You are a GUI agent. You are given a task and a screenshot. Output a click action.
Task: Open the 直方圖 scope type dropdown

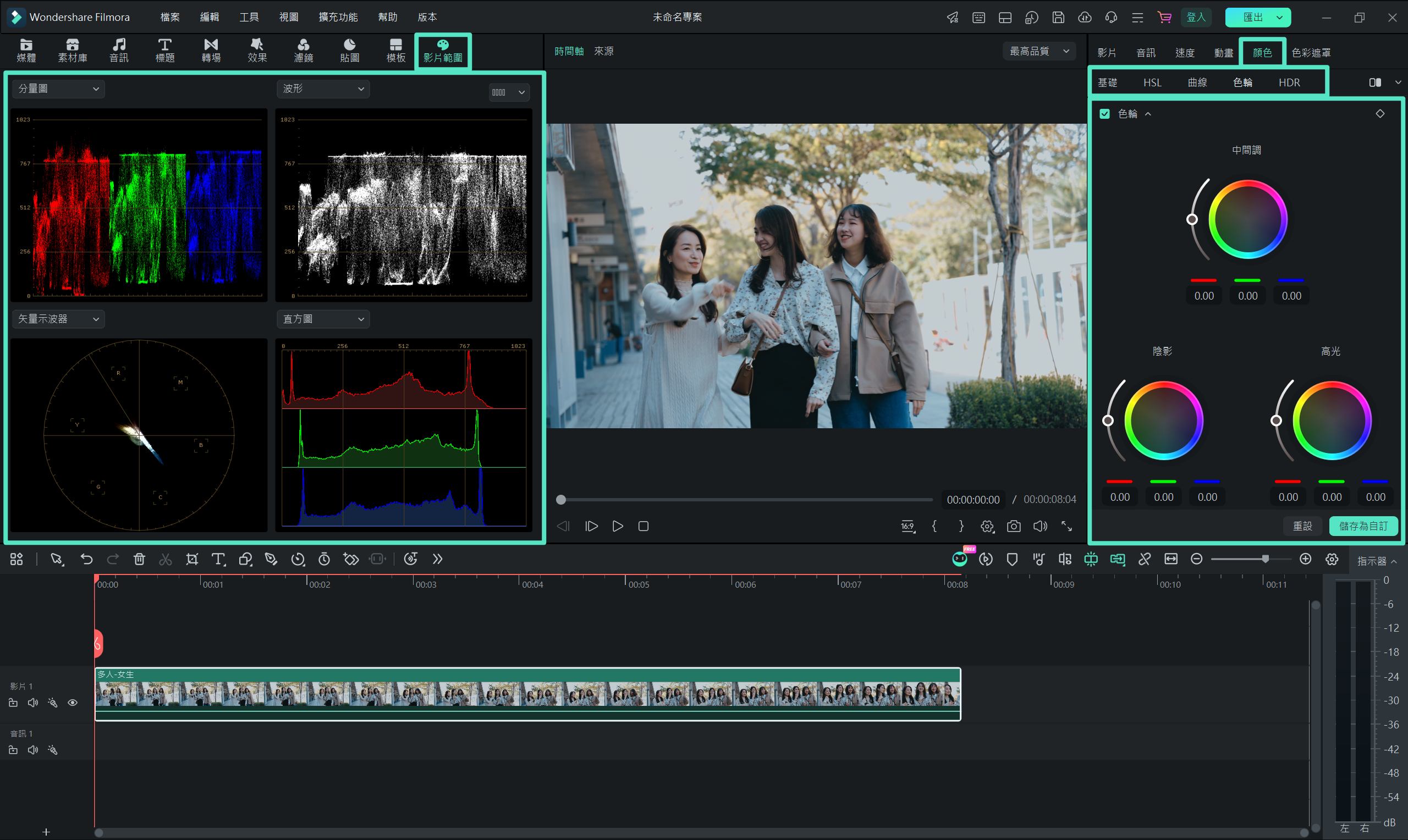[323, 319]
